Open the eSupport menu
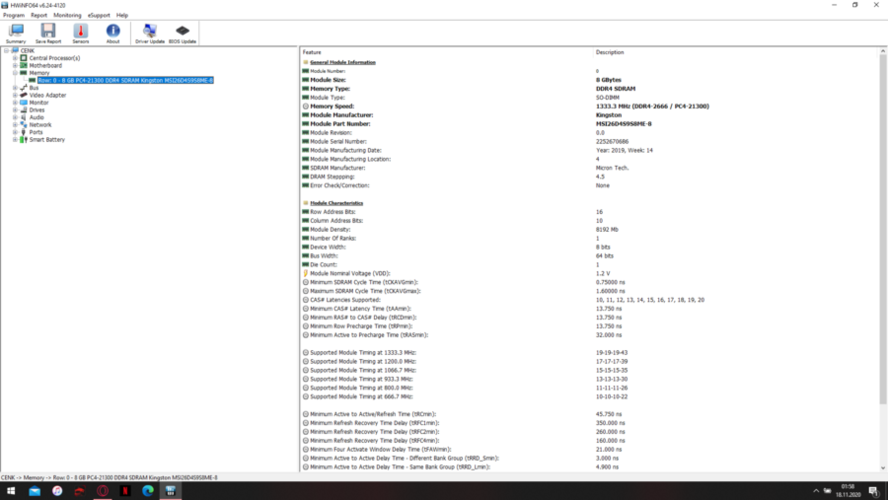The height and width of the screenshot is (500, 888). point(99,15)
